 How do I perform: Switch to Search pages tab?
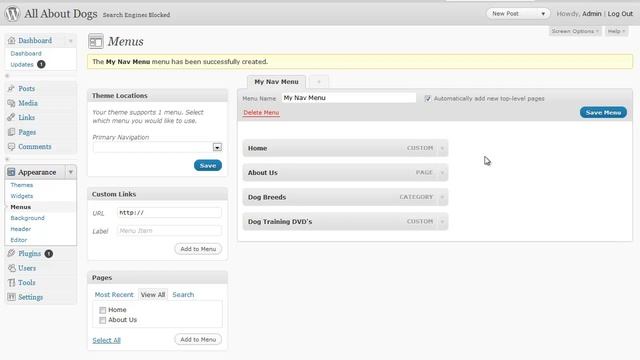pos(183,295)
